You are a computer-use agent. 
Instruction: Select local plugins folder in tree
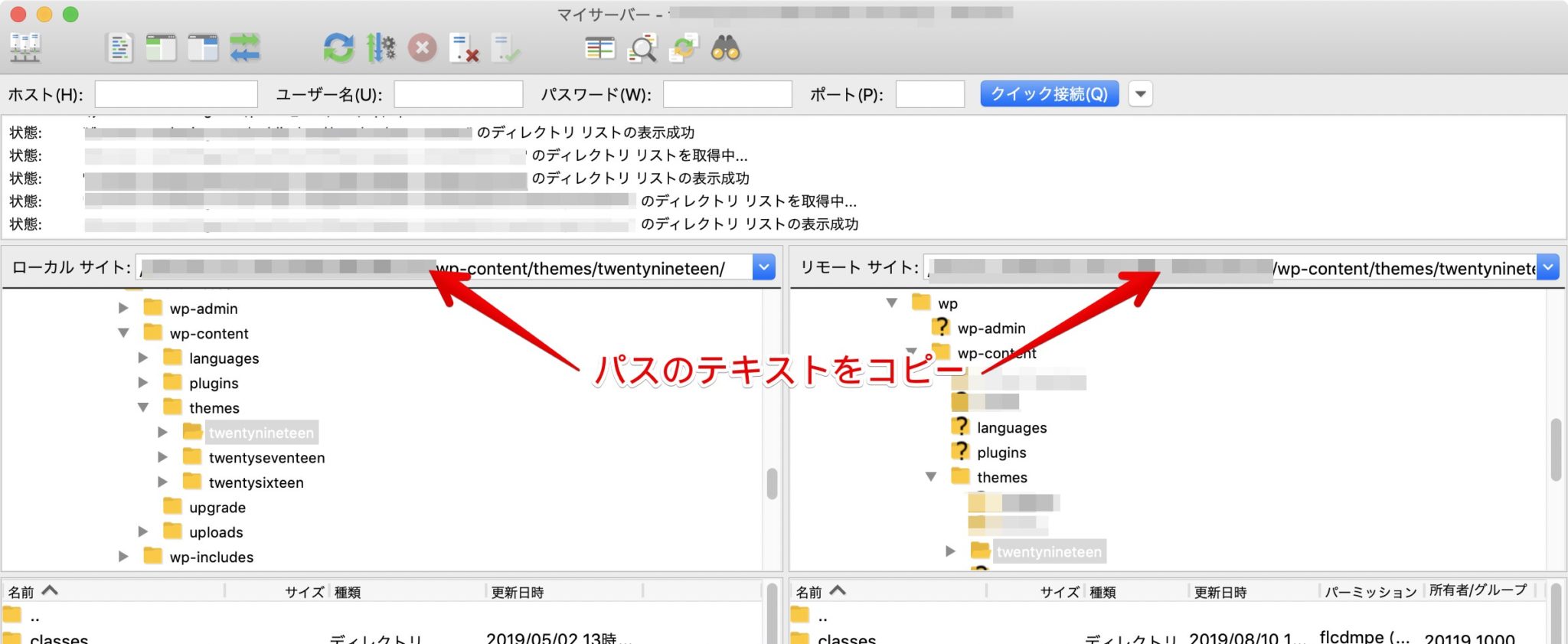tap(214, 383)
